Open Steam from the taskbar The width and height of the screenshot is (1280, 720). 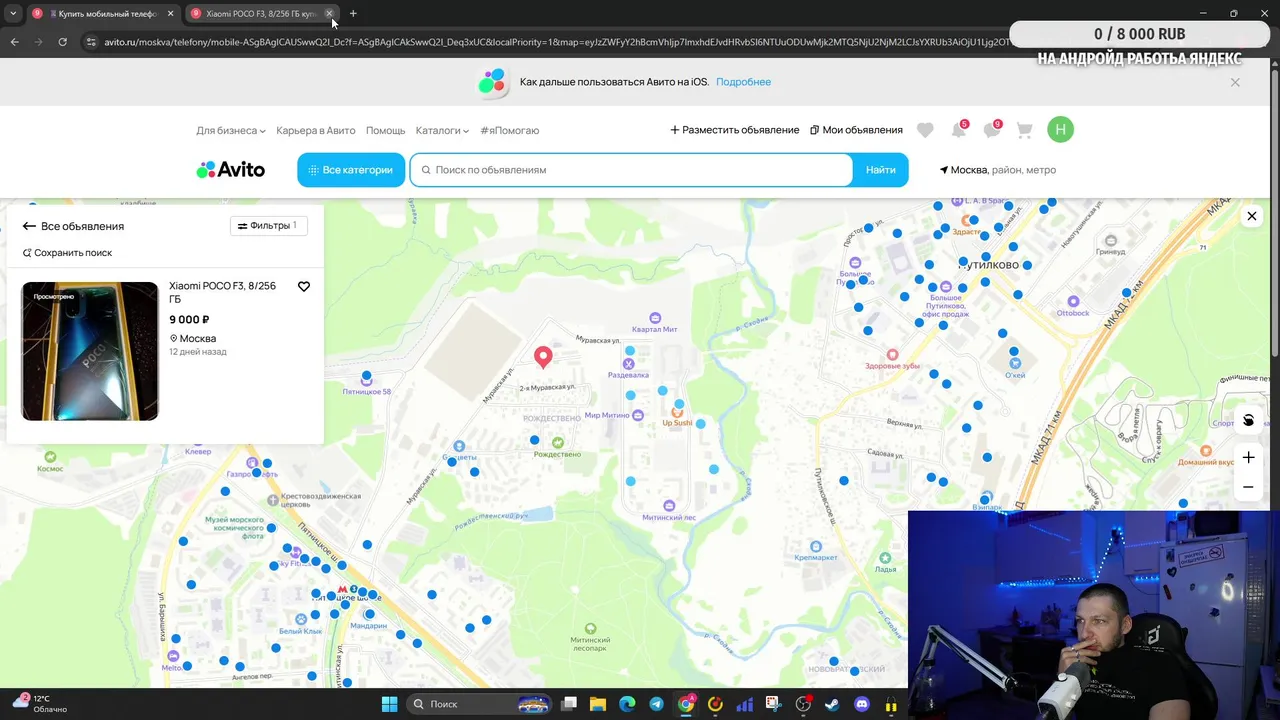[832, 704]
